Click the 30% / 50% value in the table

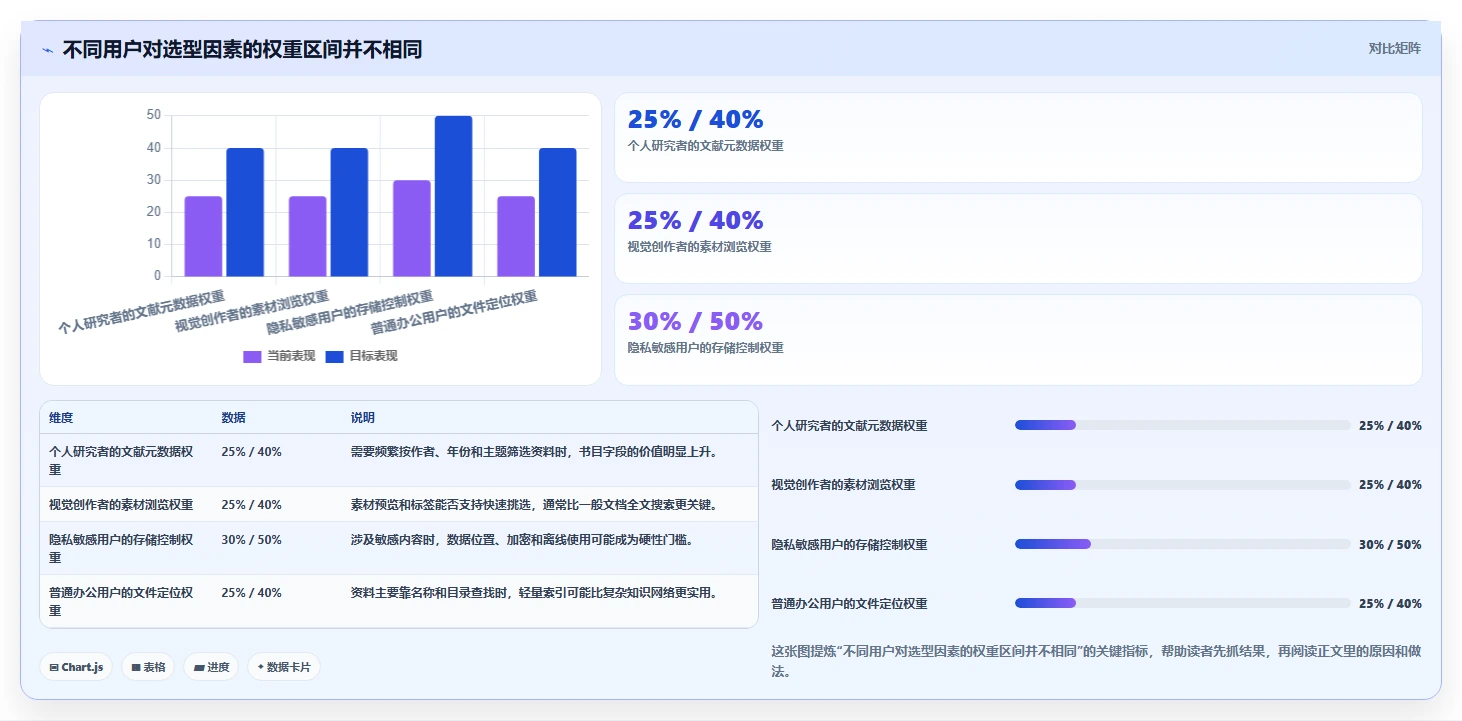click(251, 540)
